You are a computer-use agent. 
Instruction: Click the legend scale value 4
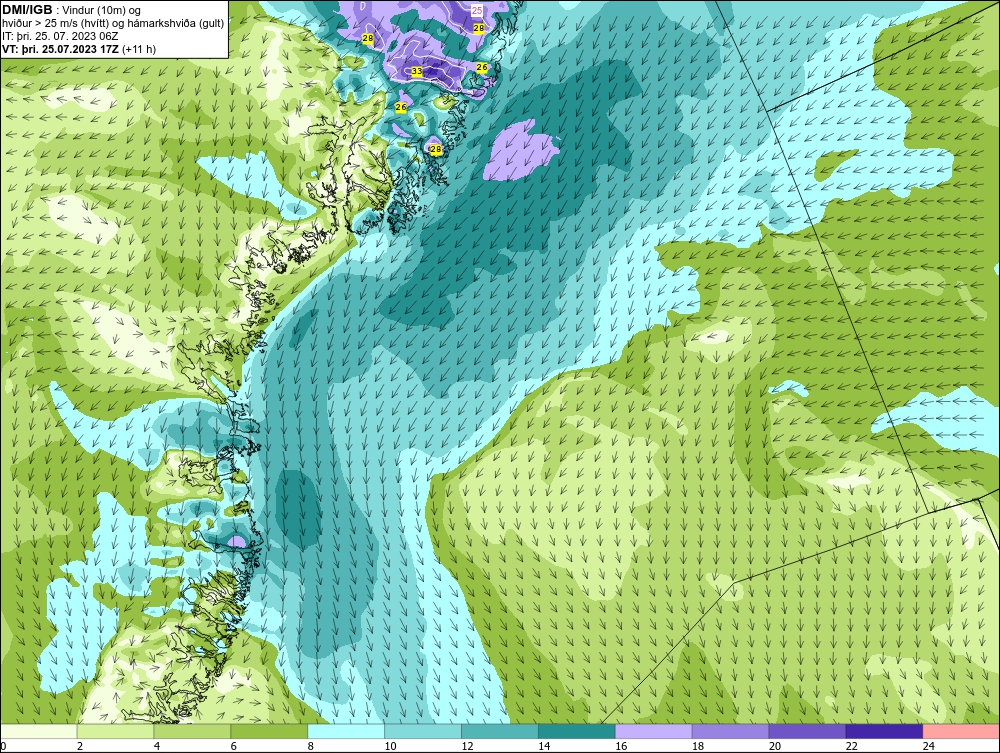[157, 746]
